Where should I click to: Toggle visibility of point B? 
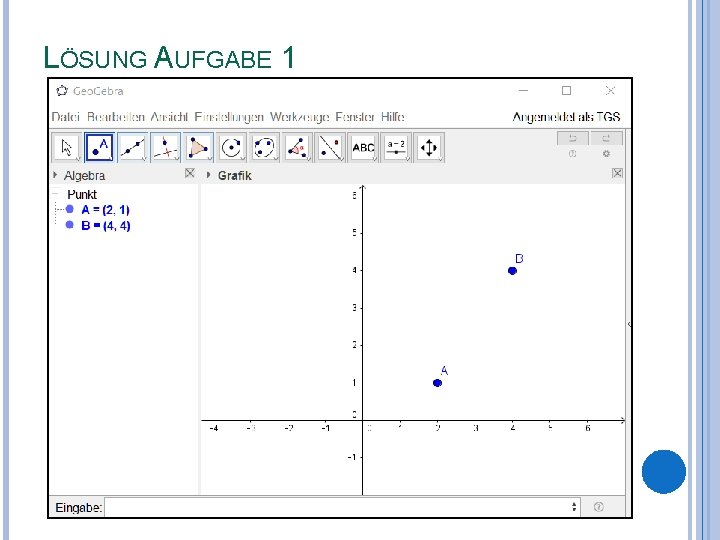coord(70,225)
